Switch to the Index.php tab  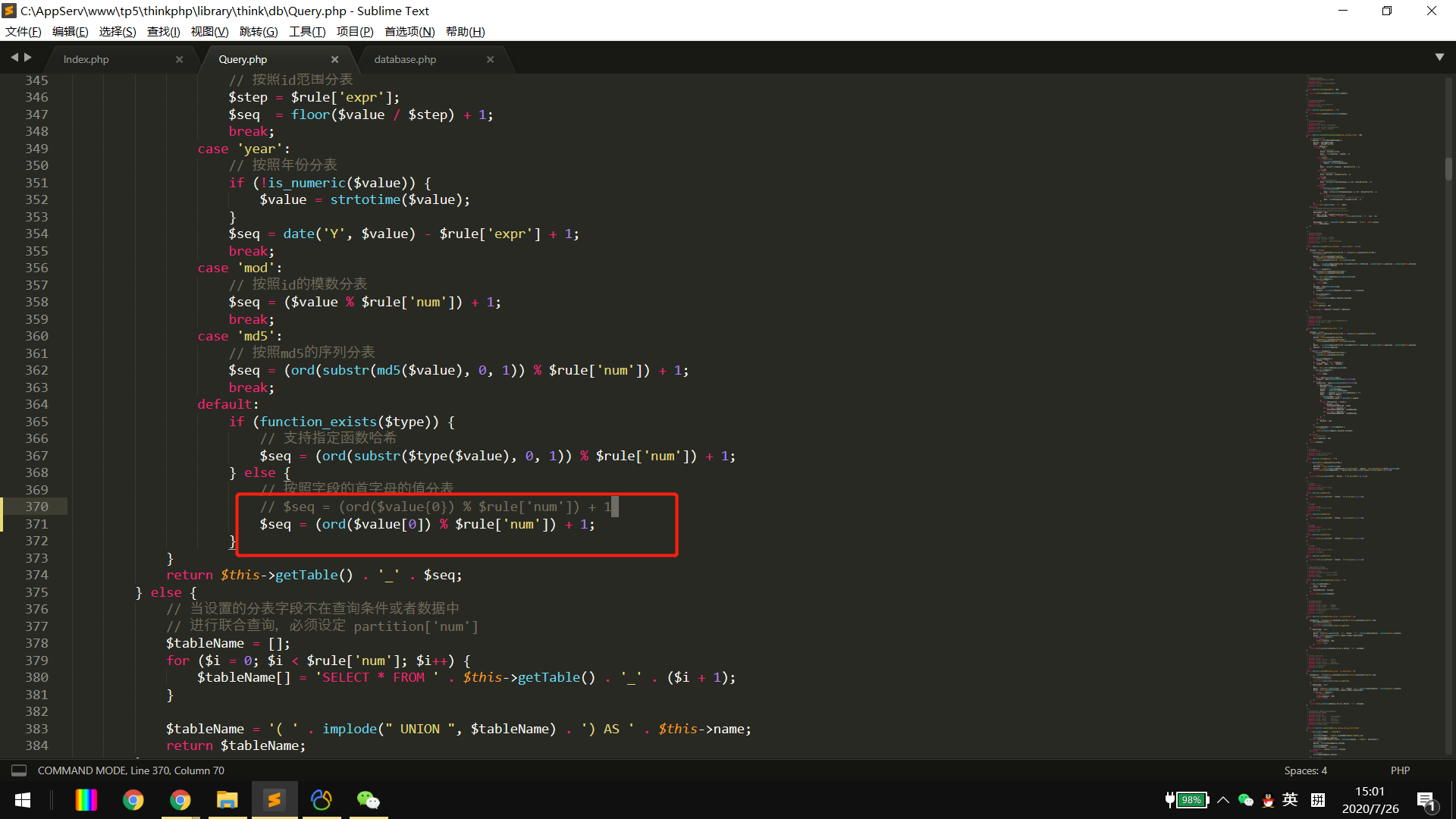86,59
